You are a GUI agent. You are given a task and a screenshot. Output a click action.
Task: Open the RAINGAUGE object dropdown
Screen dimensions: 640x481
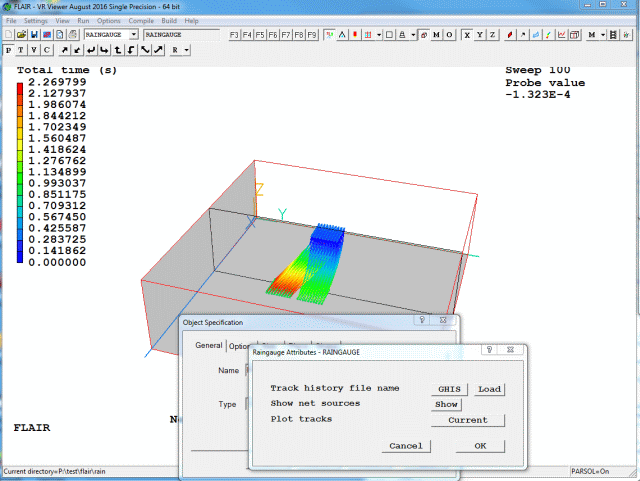[x=134, y=35]
